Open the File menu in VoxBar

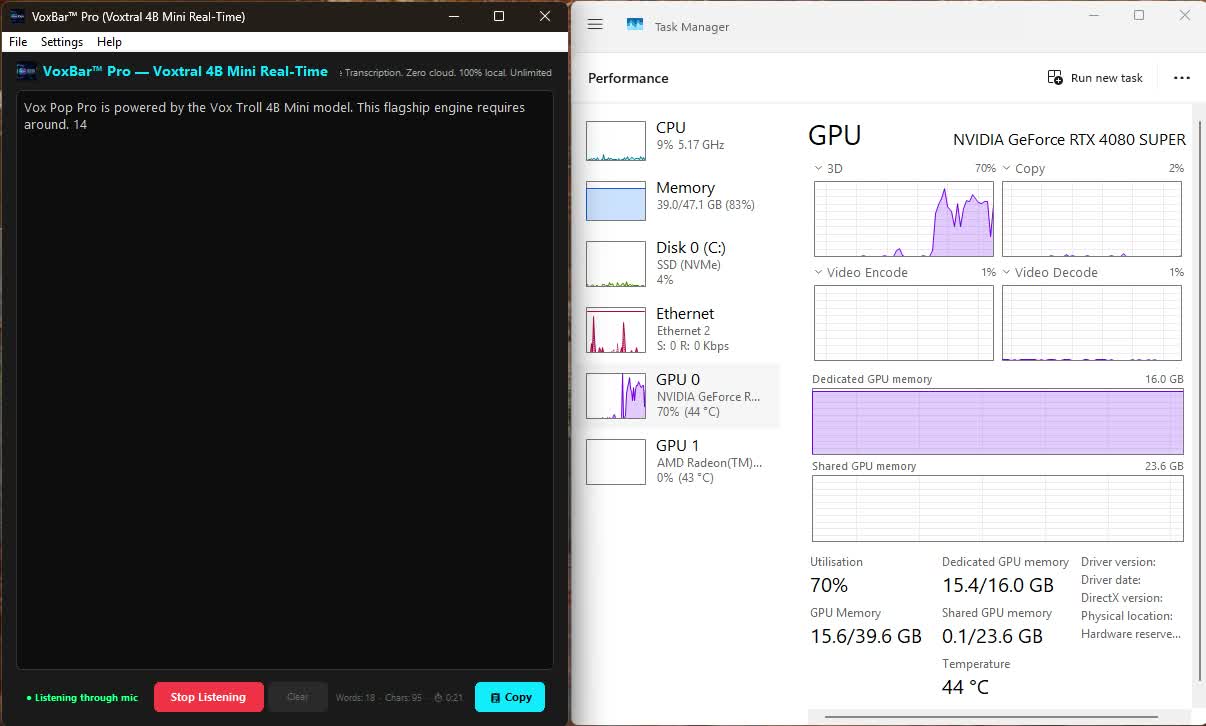pyautogui.click(x=17, y=42)
